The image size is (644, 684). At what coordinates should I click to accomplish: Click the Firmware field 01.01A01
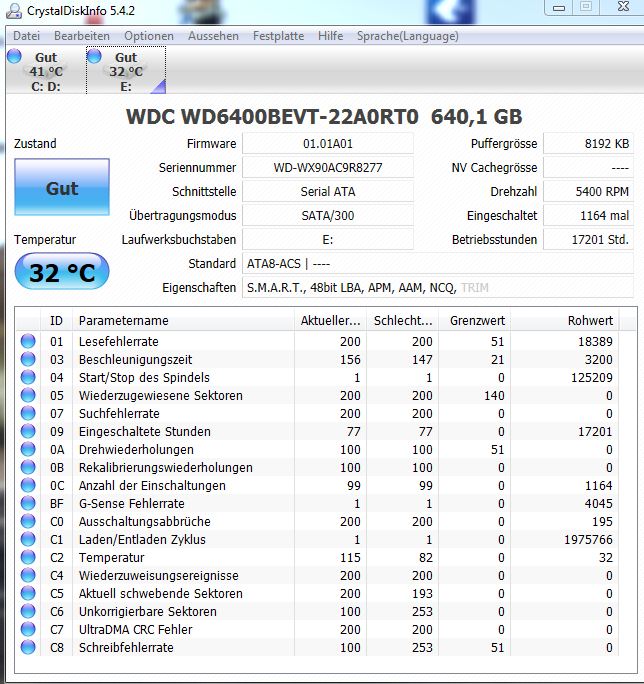(x=328, y=144)
